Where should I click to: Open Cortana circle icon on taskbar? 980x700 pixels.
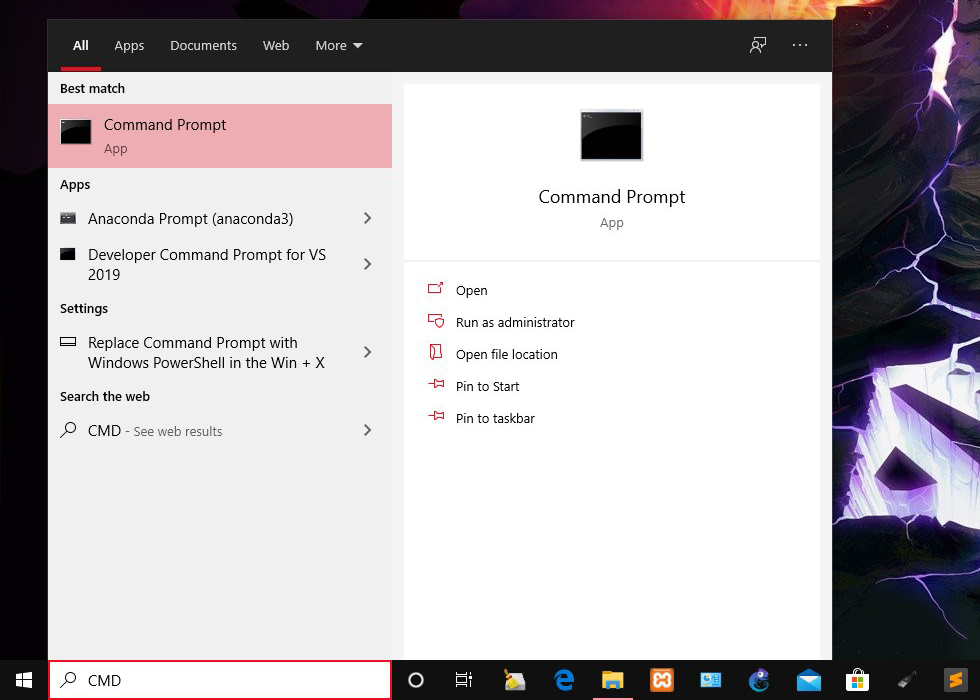click(x=416, y=680)
